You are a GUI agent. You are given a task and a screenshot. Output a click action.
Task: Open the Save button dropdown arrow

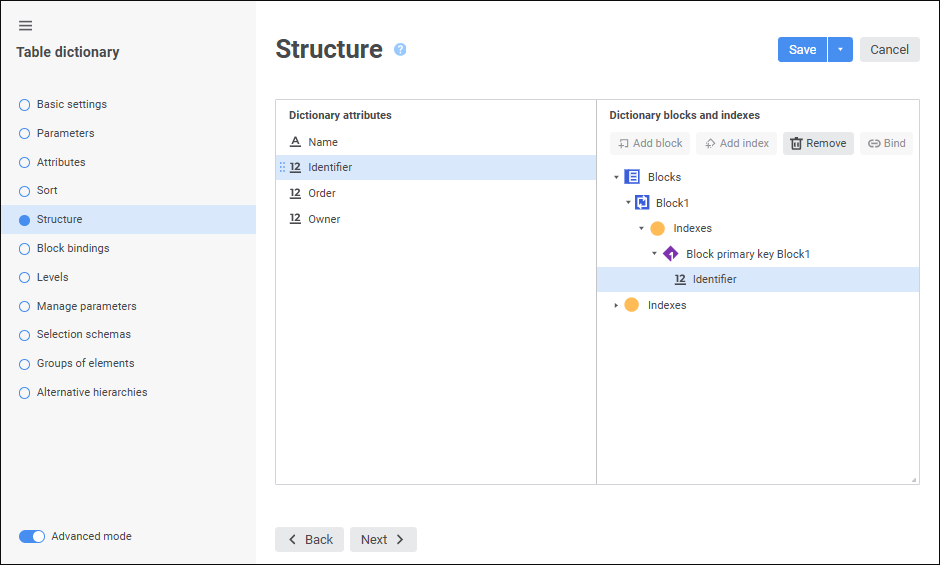click(840, 50)
